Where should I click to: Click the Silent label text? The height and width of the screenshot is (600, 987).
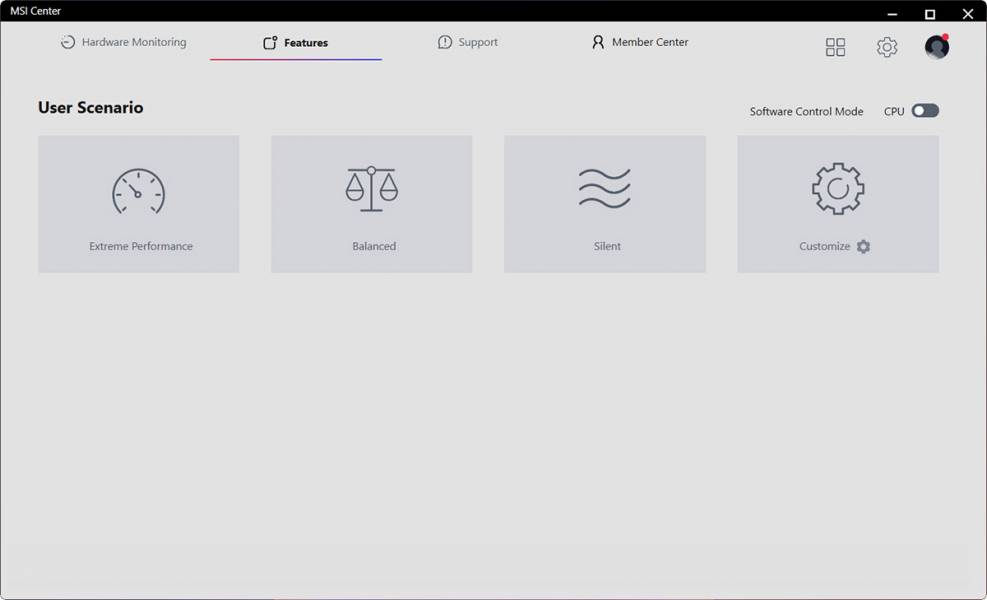[607, 247]
